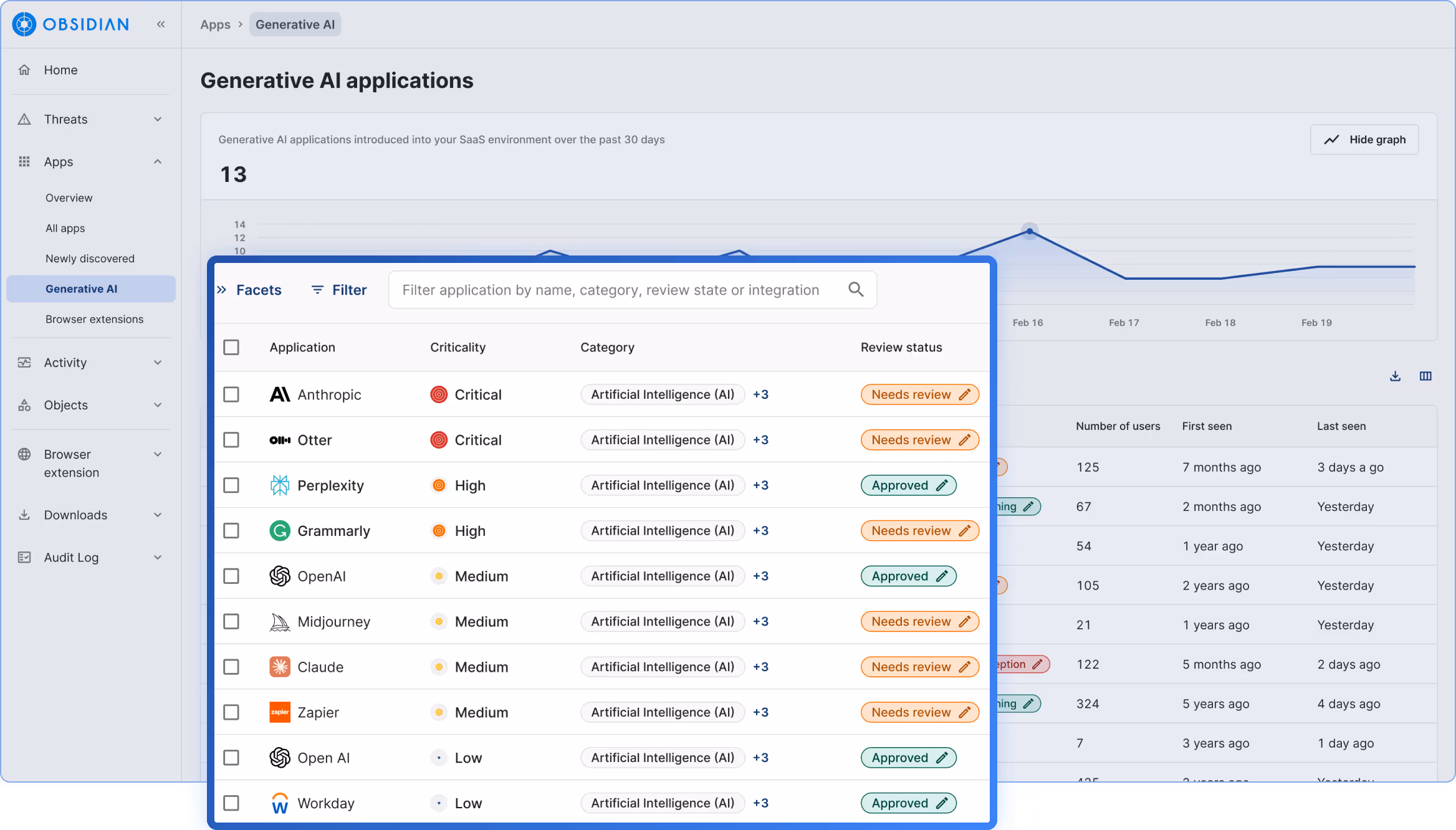1456x830 pixels.
Task: Click the Threats warning triangle icon
Action: tap(24, 119)
